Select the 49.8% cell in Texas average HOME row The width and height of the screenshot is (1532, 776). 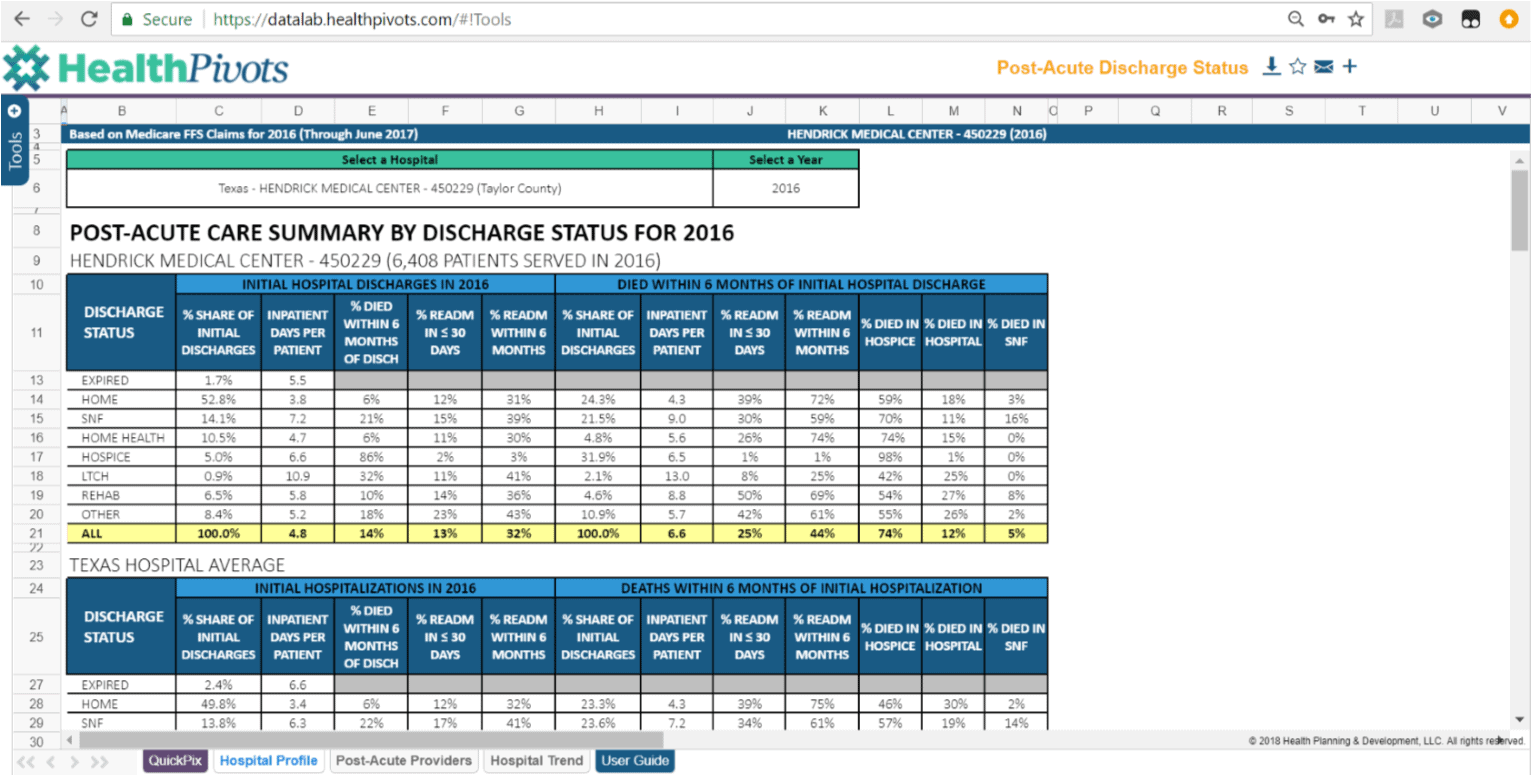(219, 704)
